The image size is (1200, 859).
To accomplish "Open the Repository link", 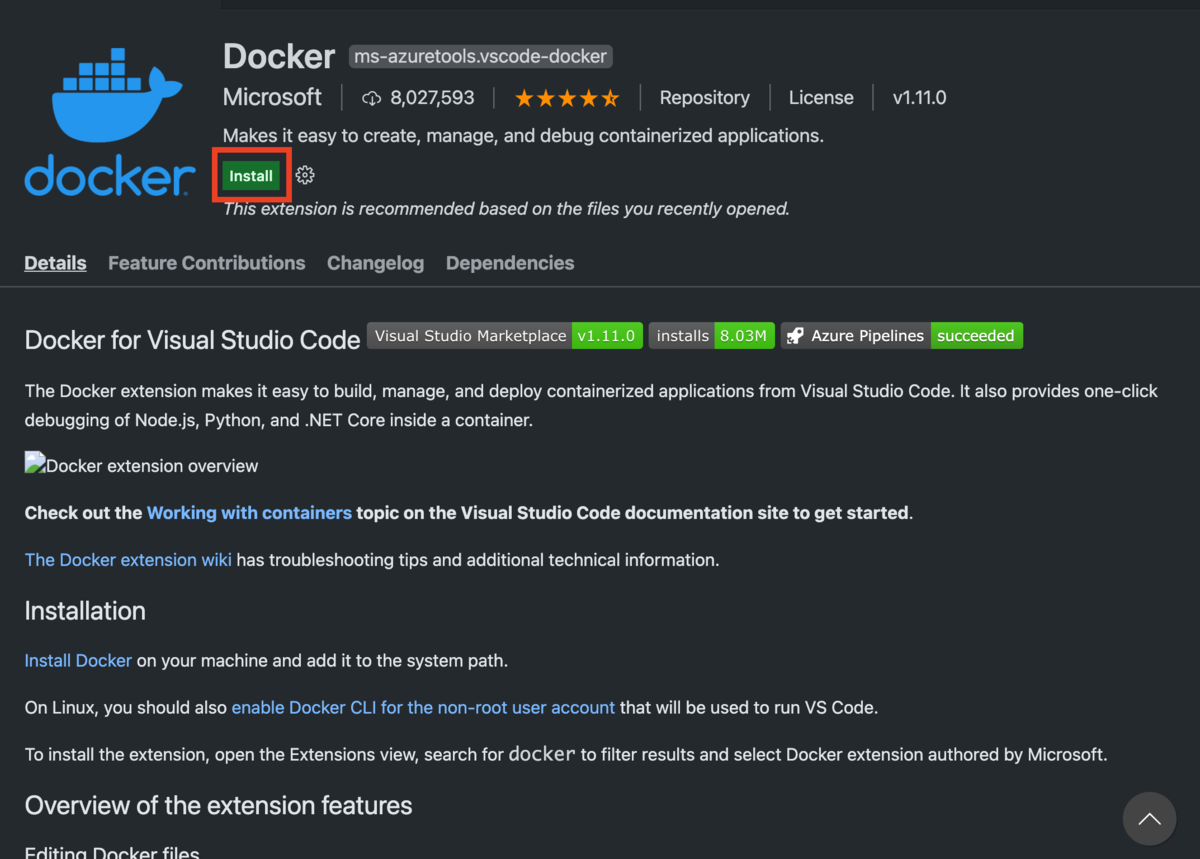I will pos(704,97).
